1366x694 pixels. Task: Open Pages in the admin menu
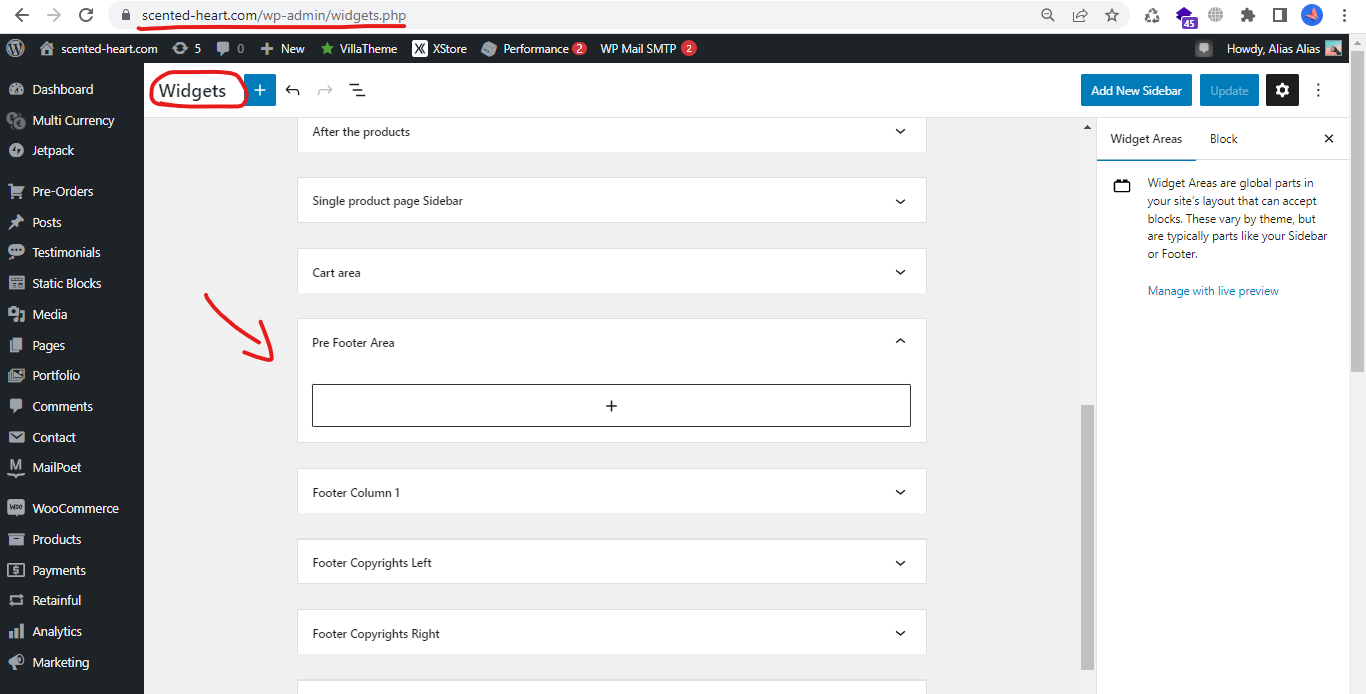click(x=48, y=345)
